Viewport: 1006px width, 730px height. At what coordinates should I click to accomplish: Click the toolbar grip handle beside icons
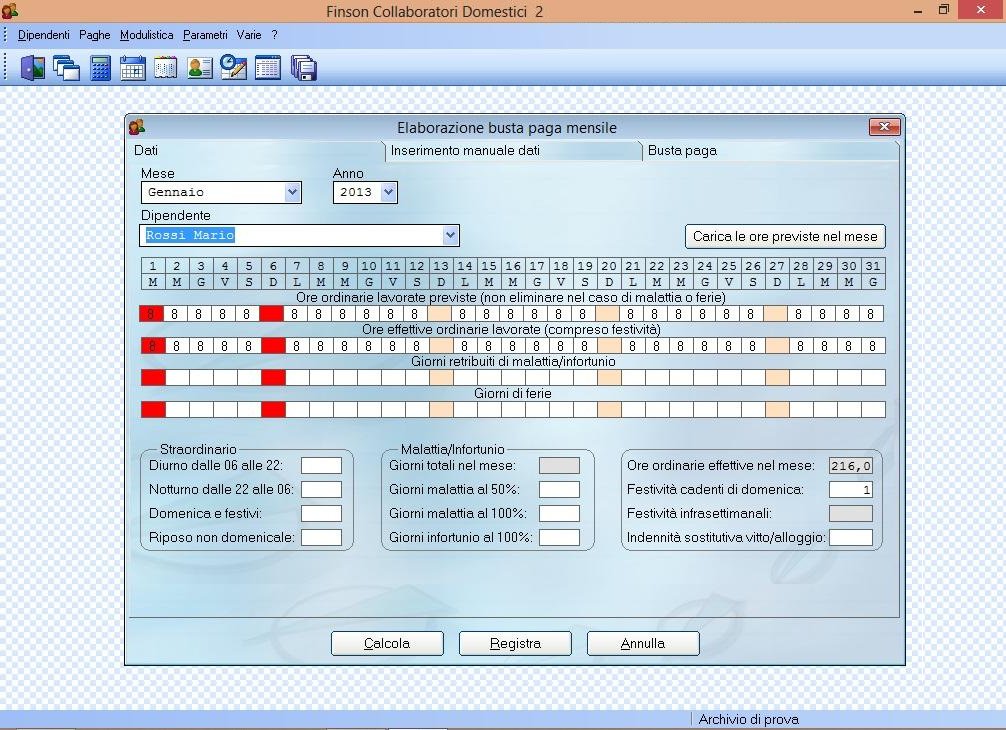click(x=5, y=67)
